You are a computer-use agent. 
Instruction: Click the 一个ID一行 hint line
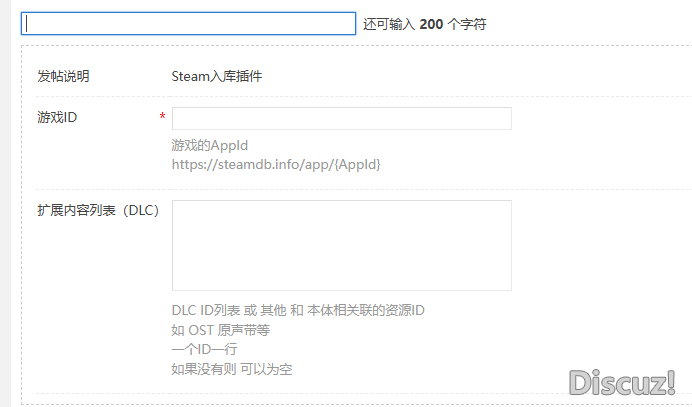(205, 349)
